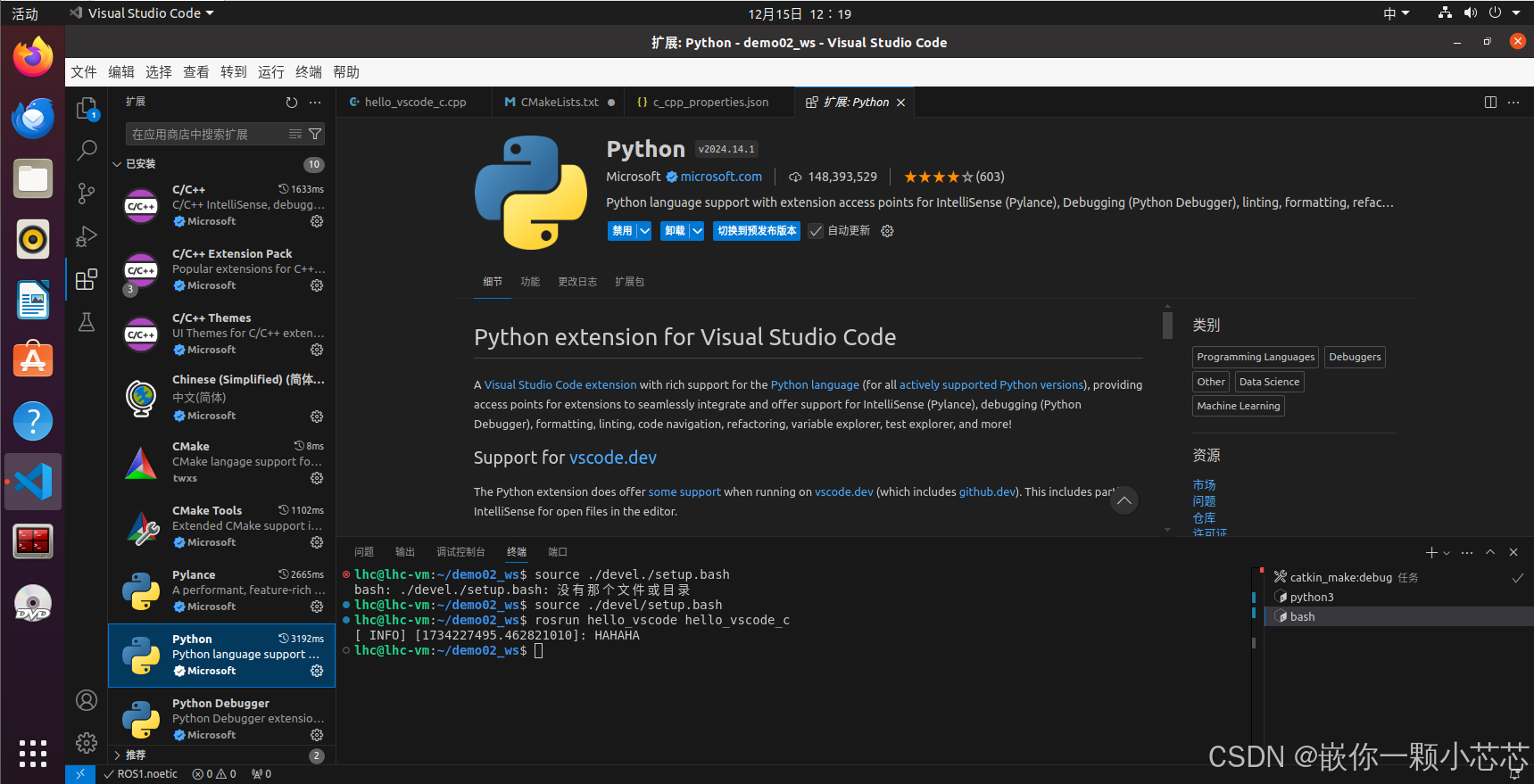Switch to Debug Console panel tab
Image resolution: width=1534 pixels, height=784 pixels.
[460, 552]
